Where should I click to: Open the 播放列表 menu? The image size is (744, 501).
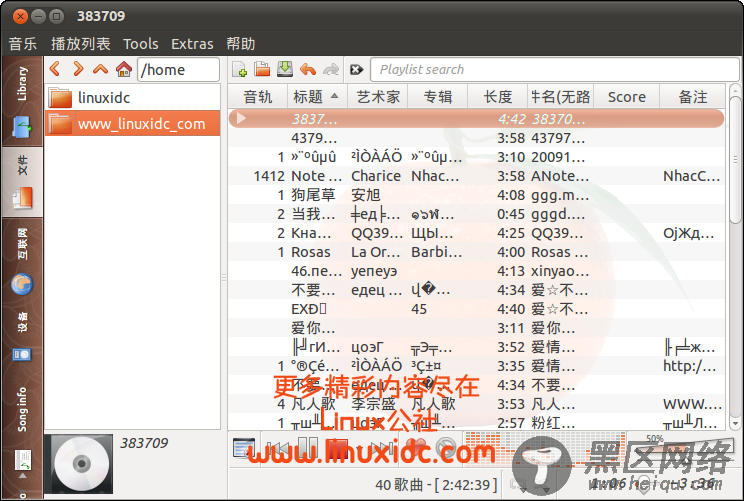[81, 44]
